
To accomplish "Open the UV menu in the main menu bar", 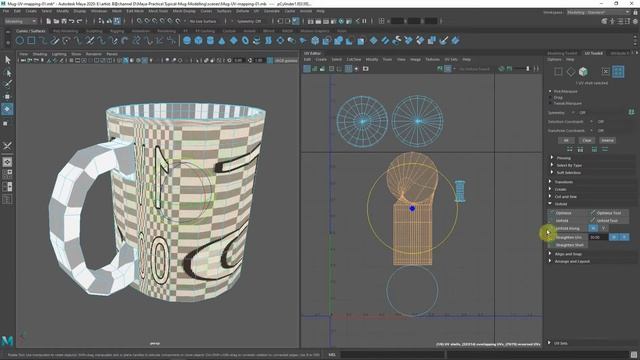I will pos(256,11).
